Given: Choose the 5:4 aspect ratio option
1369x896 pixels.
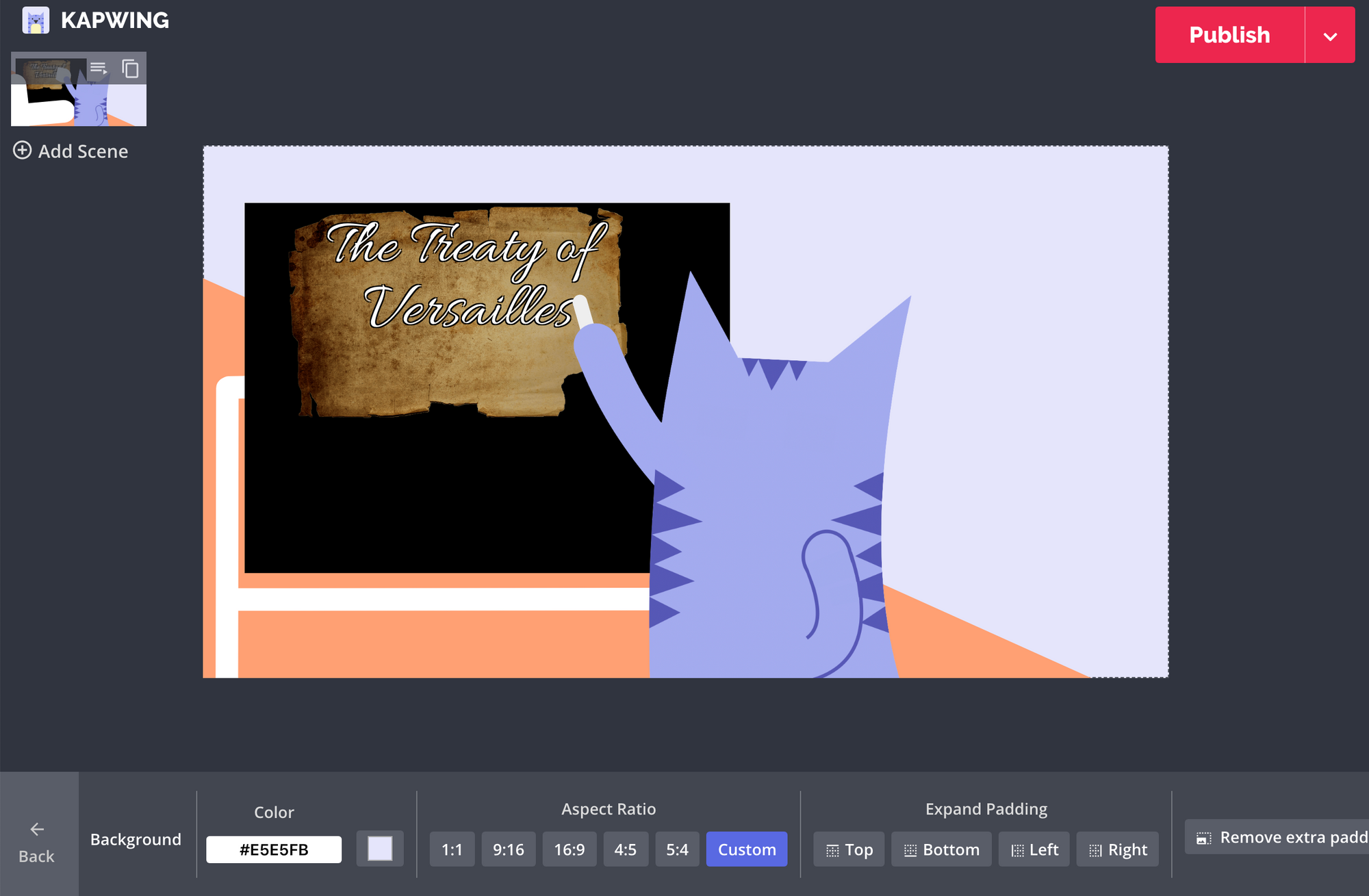Looking at the screenshot, I should pos(677,849).
